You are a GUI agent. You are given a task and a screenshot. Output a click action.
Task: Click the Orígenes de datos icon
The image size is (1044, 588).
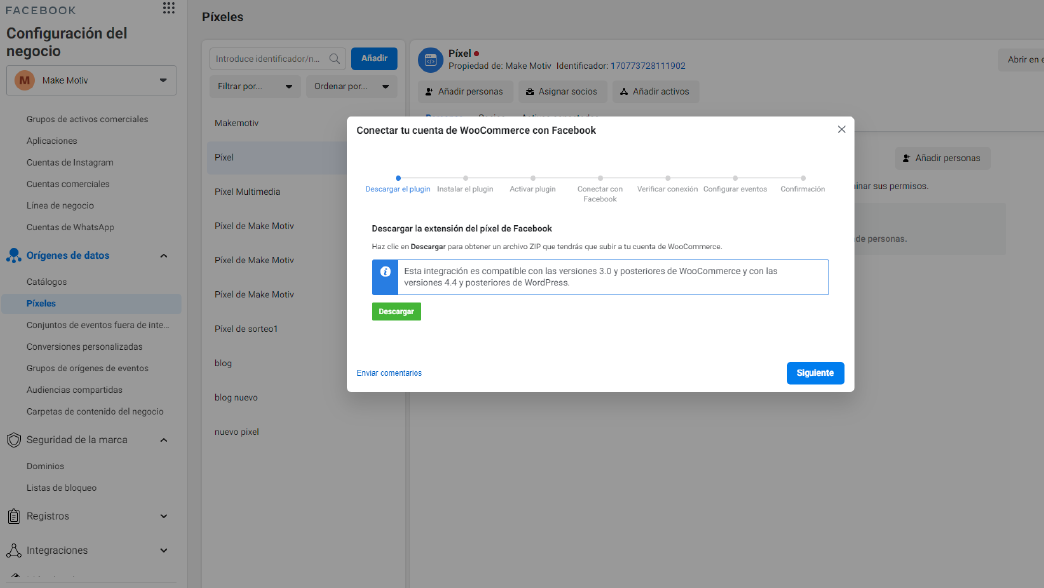(14, 256)
